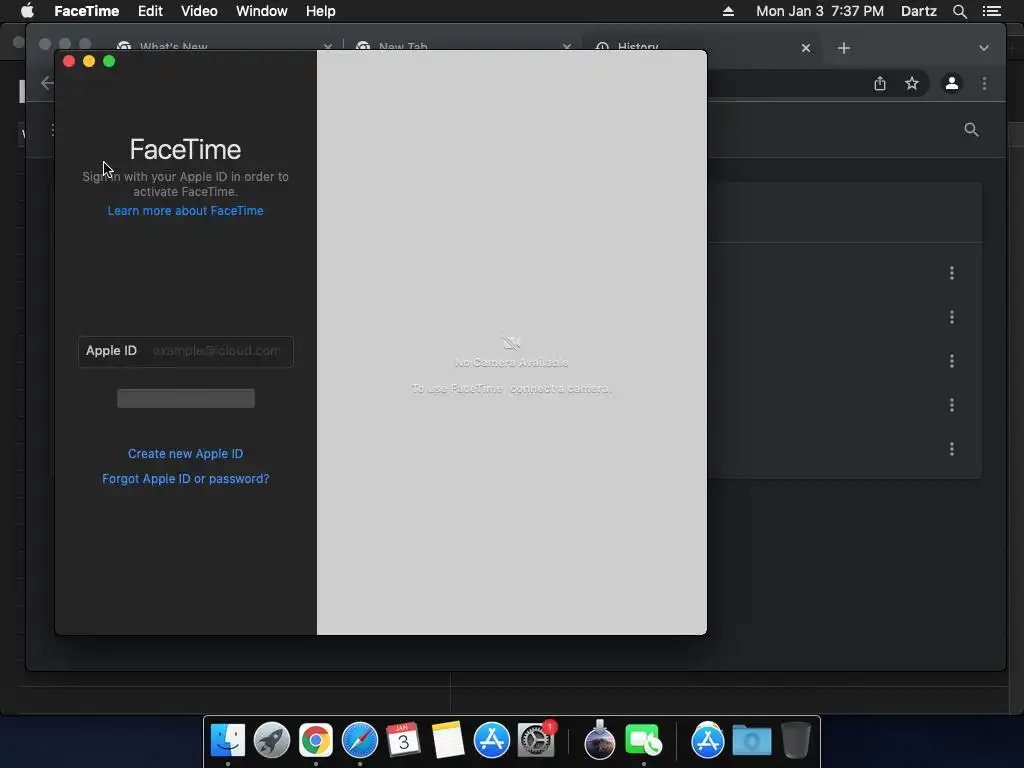Open fourth history entry's more actions menu
1024x768 pixels.
pyautogui.click(x=952, y=405)
